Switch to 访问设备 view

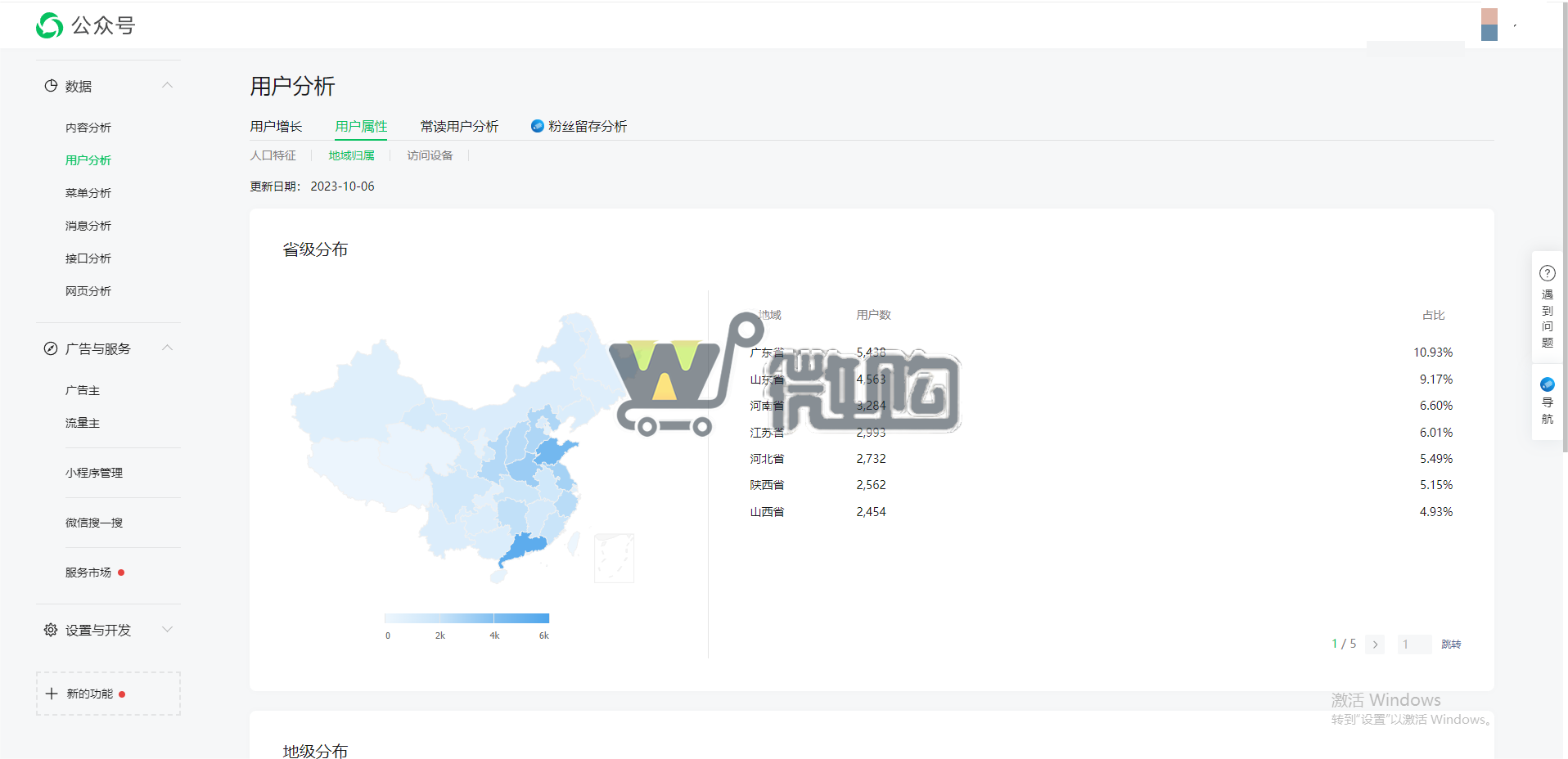[x=430, y=155]
